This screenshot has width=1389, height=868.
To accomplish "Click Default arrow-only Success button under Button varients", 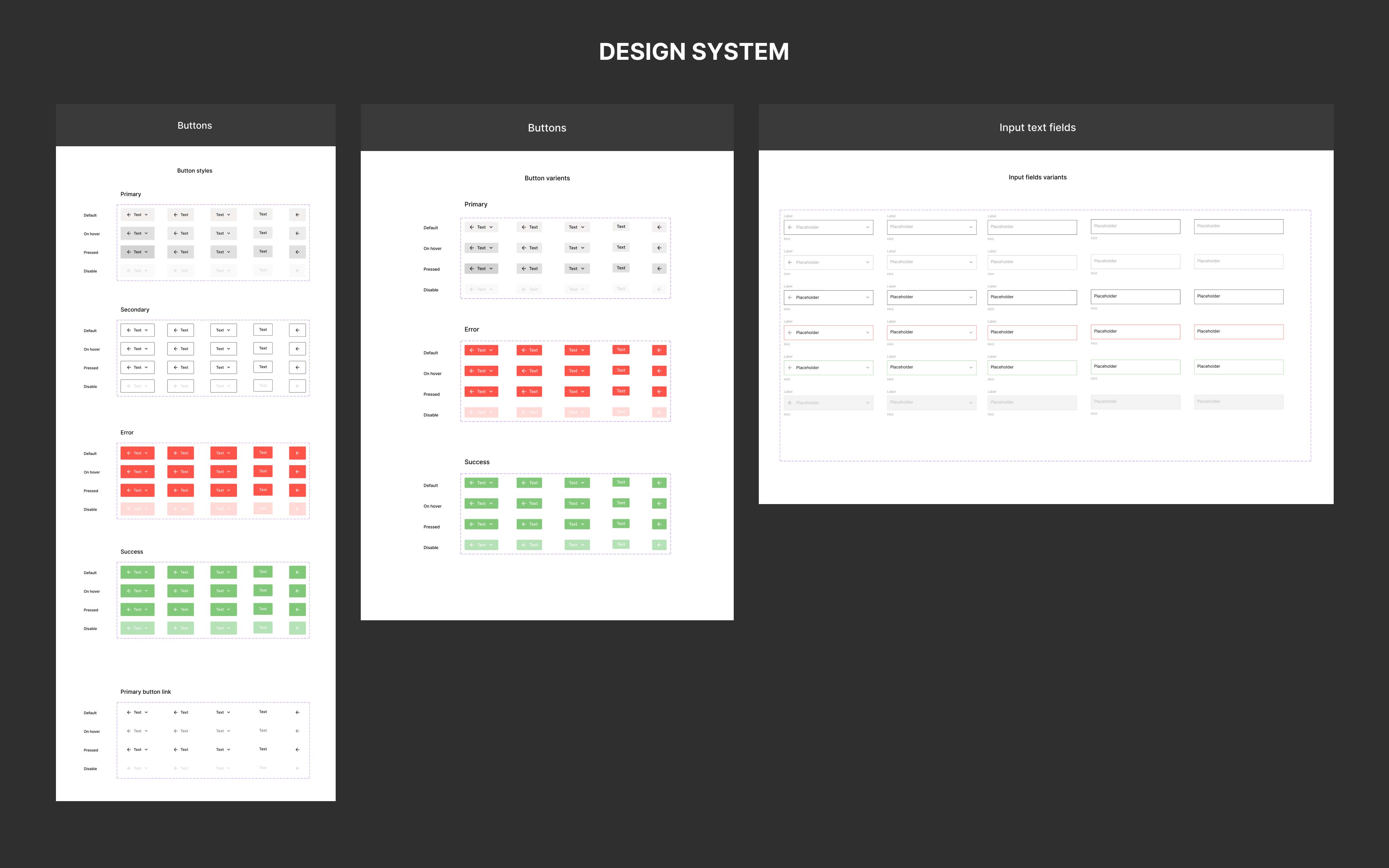I will 659,483.
